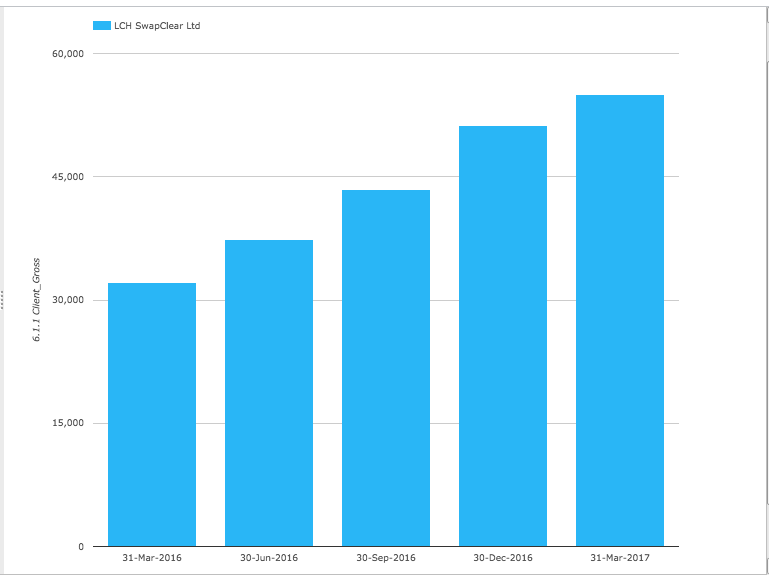Click the 31-Mar-2017 axis label

620,558
